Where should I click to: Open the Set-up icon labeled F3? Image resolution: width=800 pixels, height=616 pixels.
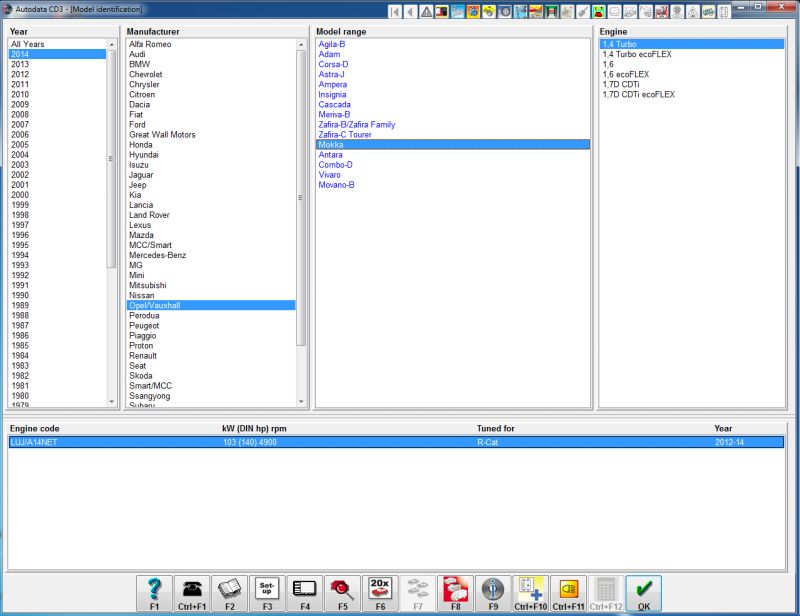(x=266, y=592)
